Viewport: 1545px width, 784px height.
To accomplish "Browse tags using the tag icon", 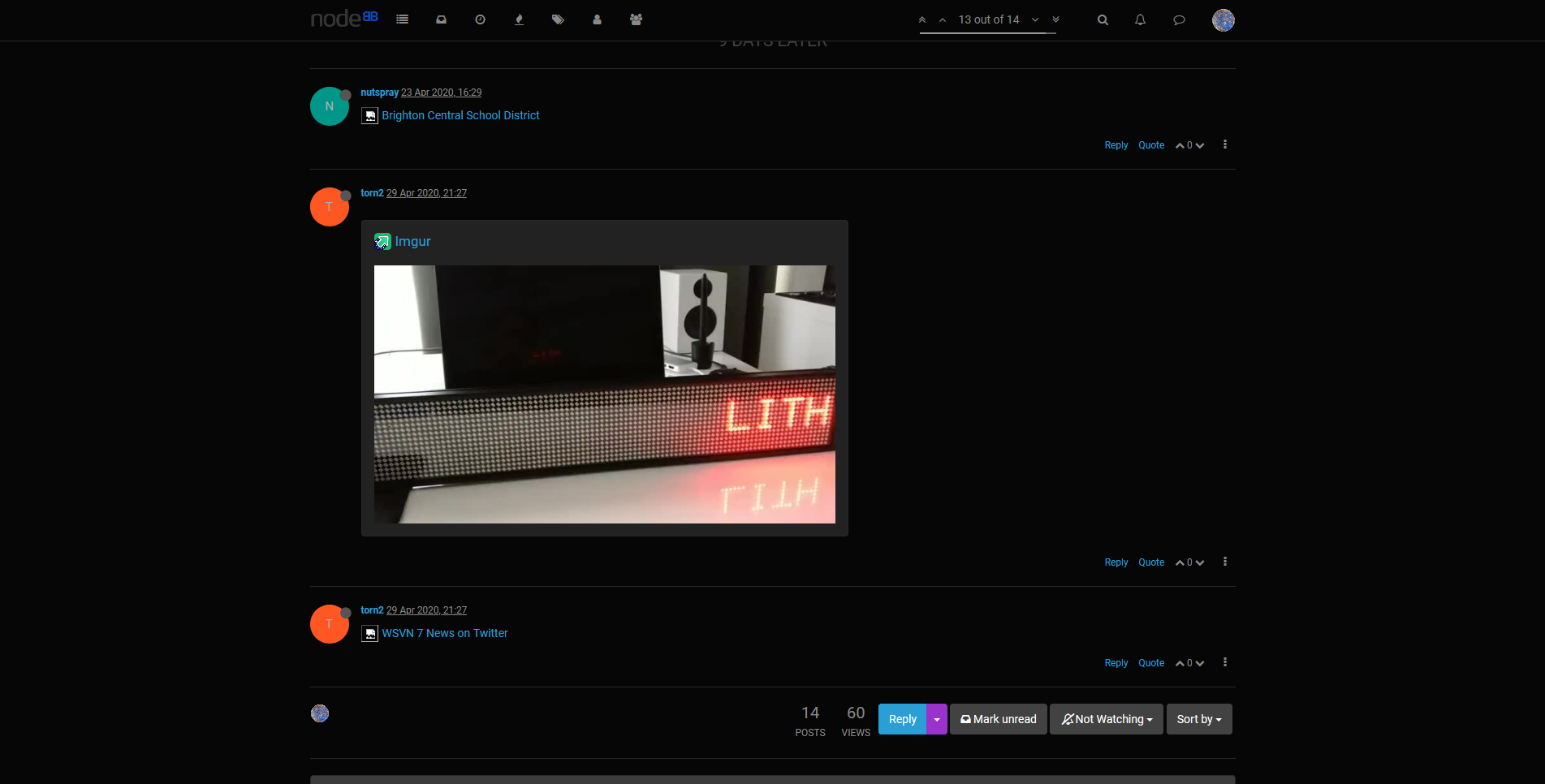I will pyautogui.click(x=558, y=19).
